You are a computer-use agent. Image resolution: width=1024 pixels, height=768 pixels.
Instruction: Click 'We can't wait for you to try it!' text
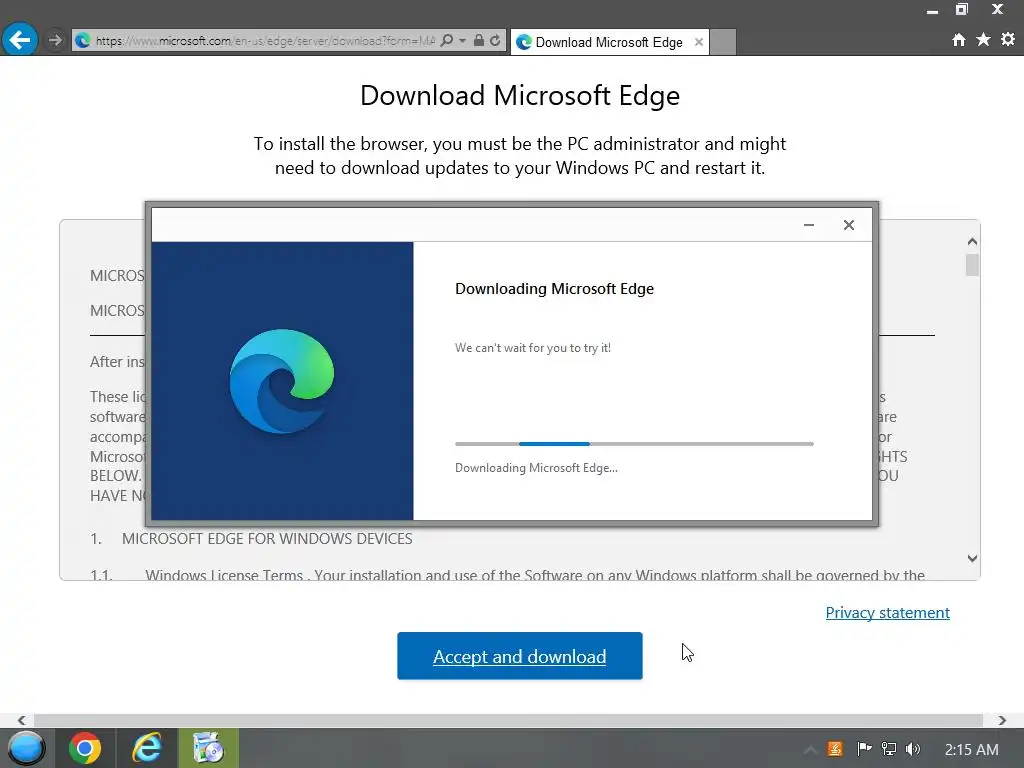coord(533,348)
